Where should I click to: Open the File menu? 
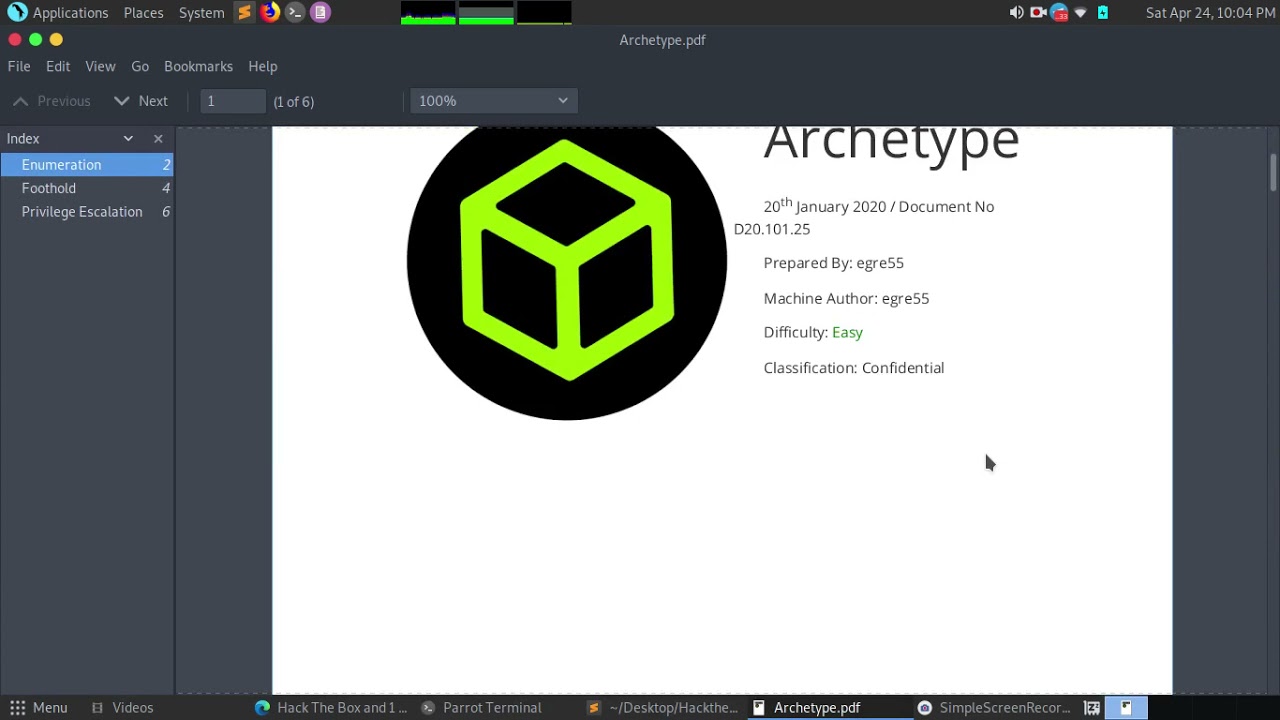(19, 66)
